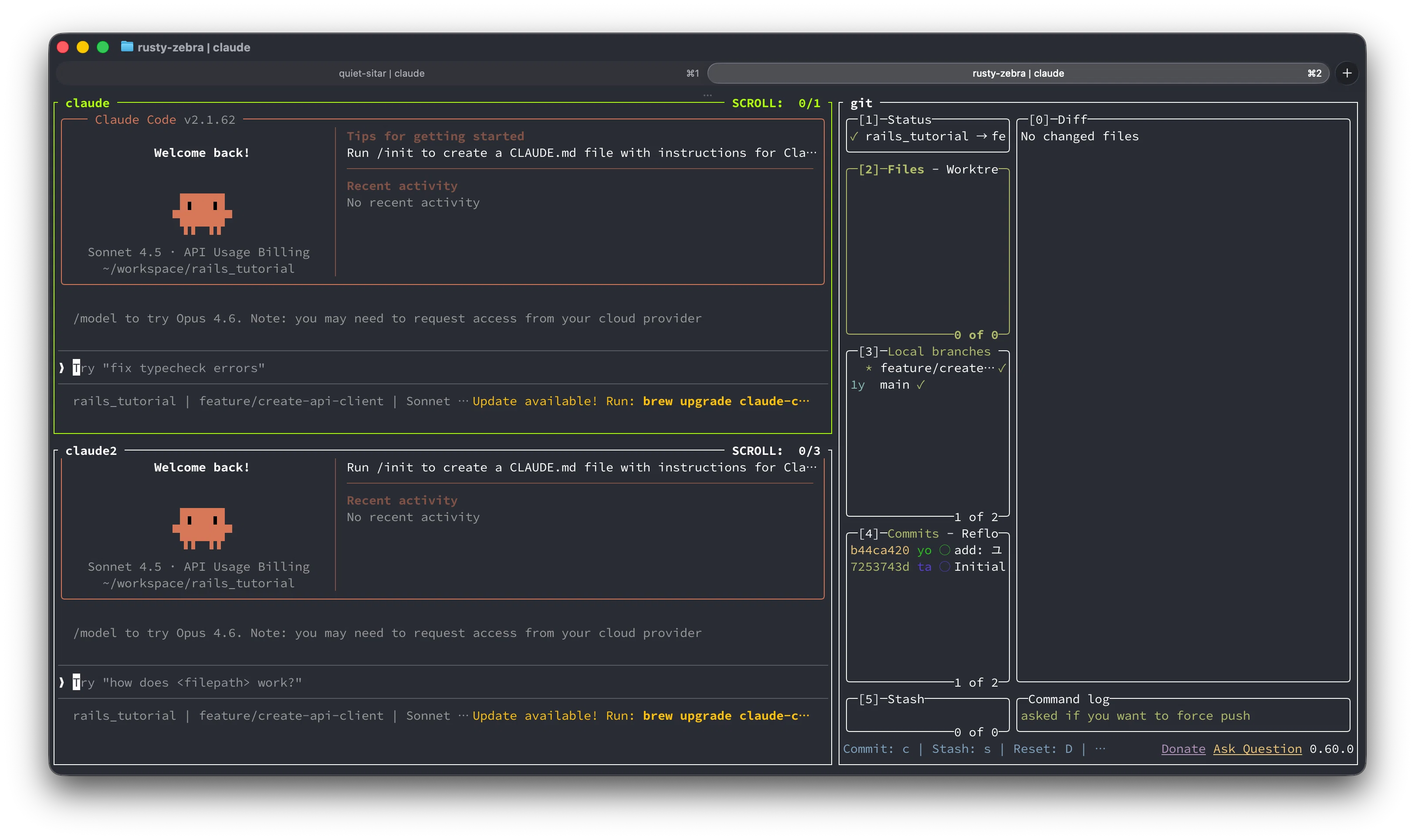
Task: Zoom the window with the green button
Action: (102, 47)
